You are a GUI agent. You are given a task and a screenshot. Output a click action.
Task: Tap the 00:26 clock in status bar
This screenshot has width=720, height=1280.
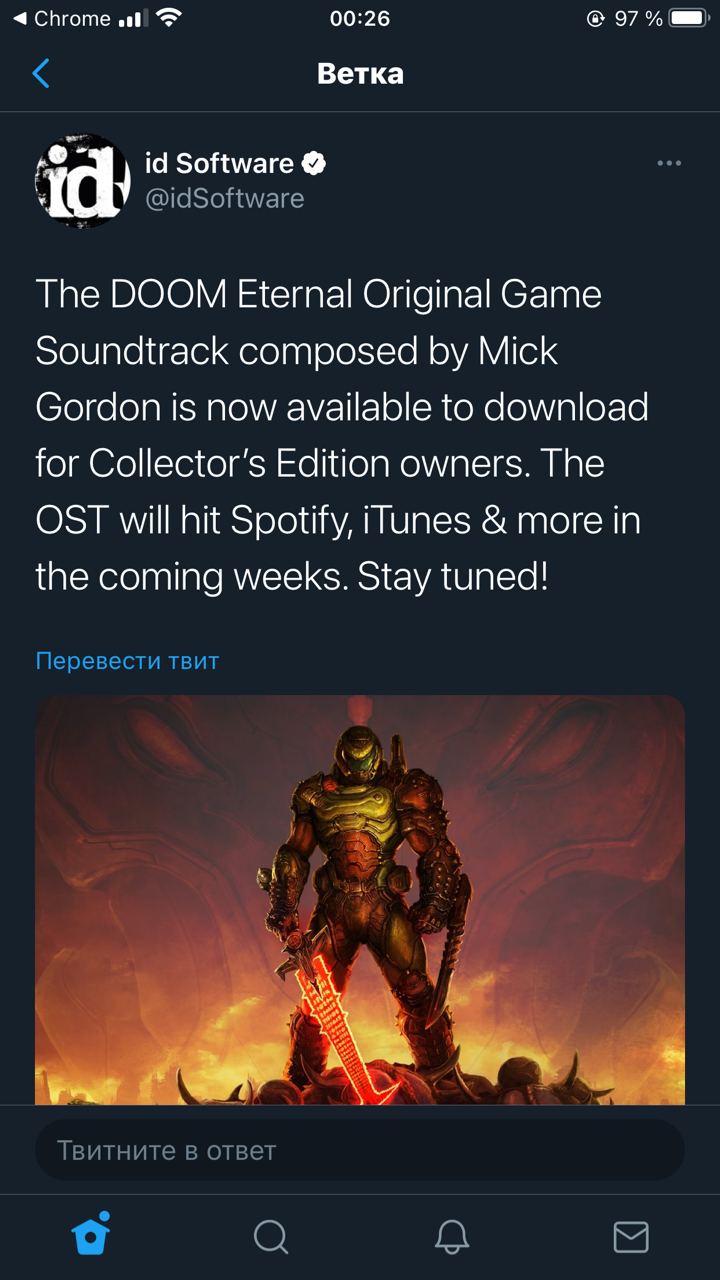tap(360, 18)
